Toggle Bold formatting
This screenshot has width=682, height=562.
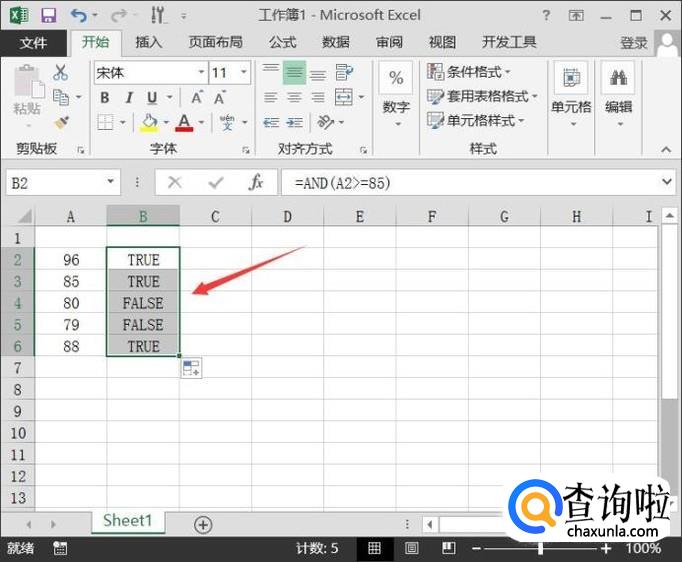(x=104, y=97)
